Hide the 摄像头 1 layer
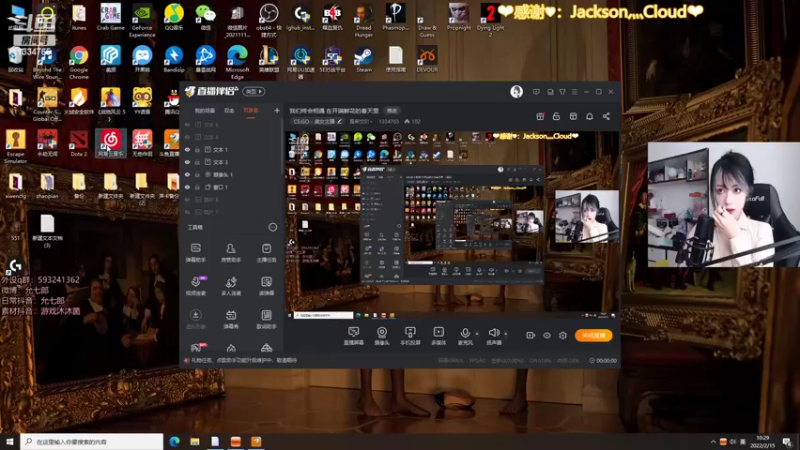This screenshot has height=450, width=800. point(187,174)
